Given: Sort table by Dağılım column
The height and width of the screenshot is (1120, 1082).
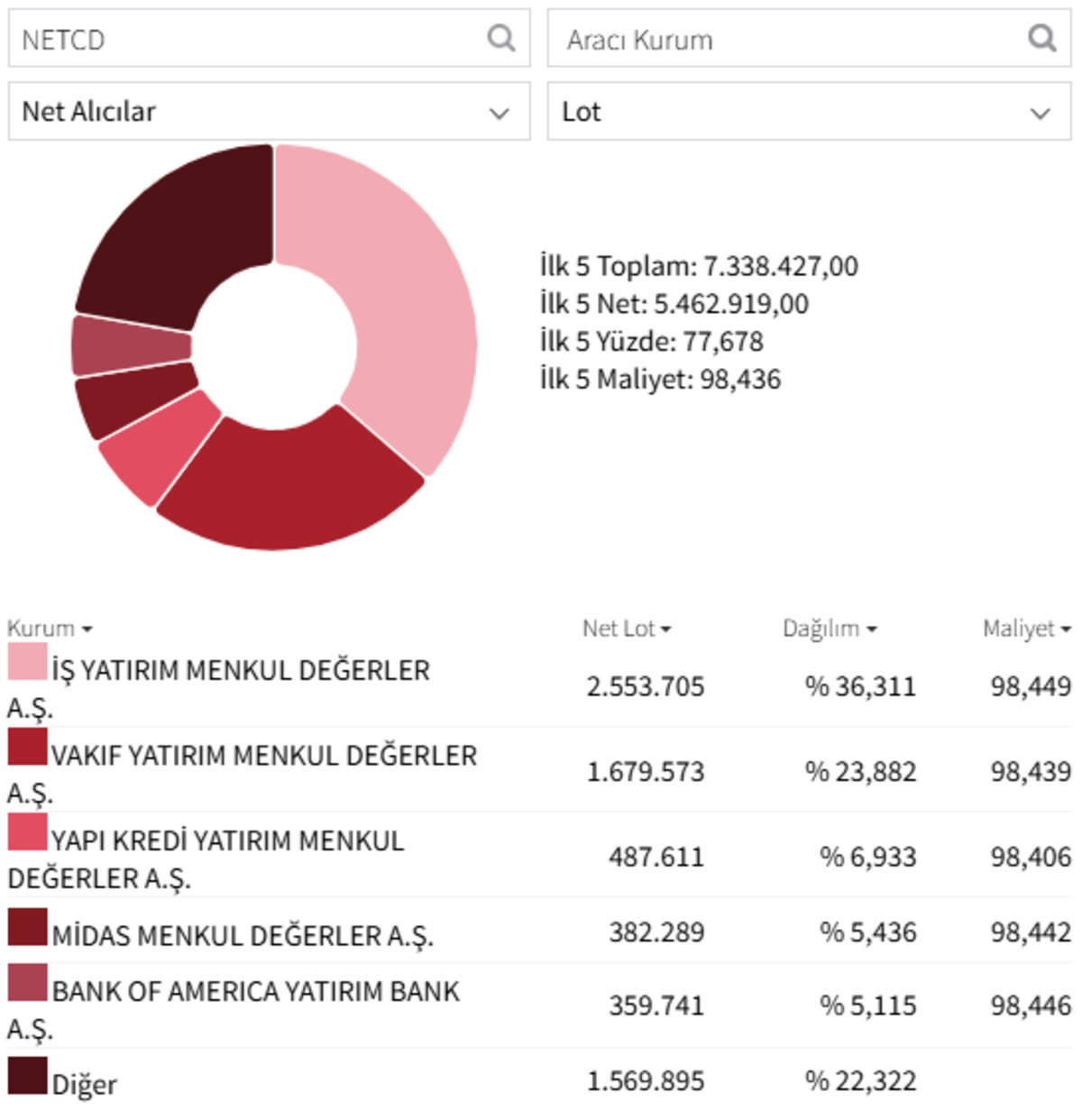Looking at the screenshot, I should click(830, 628).
